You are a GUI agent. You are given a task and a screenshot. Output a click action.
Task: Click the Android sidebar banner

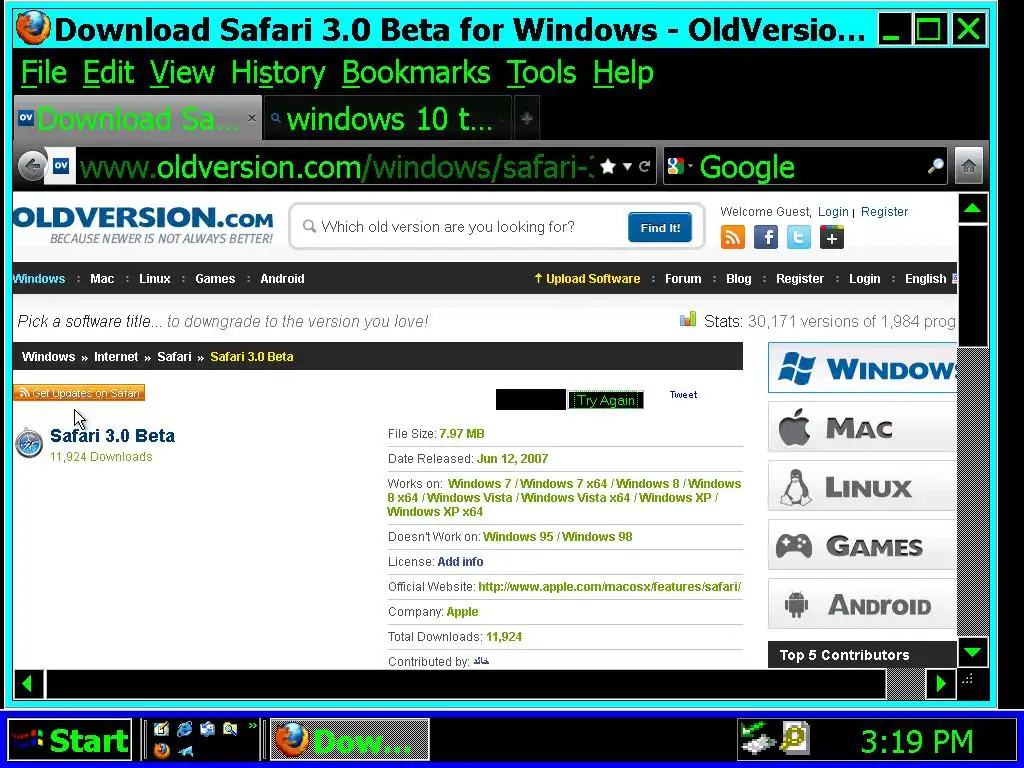[x=863, y=604]
